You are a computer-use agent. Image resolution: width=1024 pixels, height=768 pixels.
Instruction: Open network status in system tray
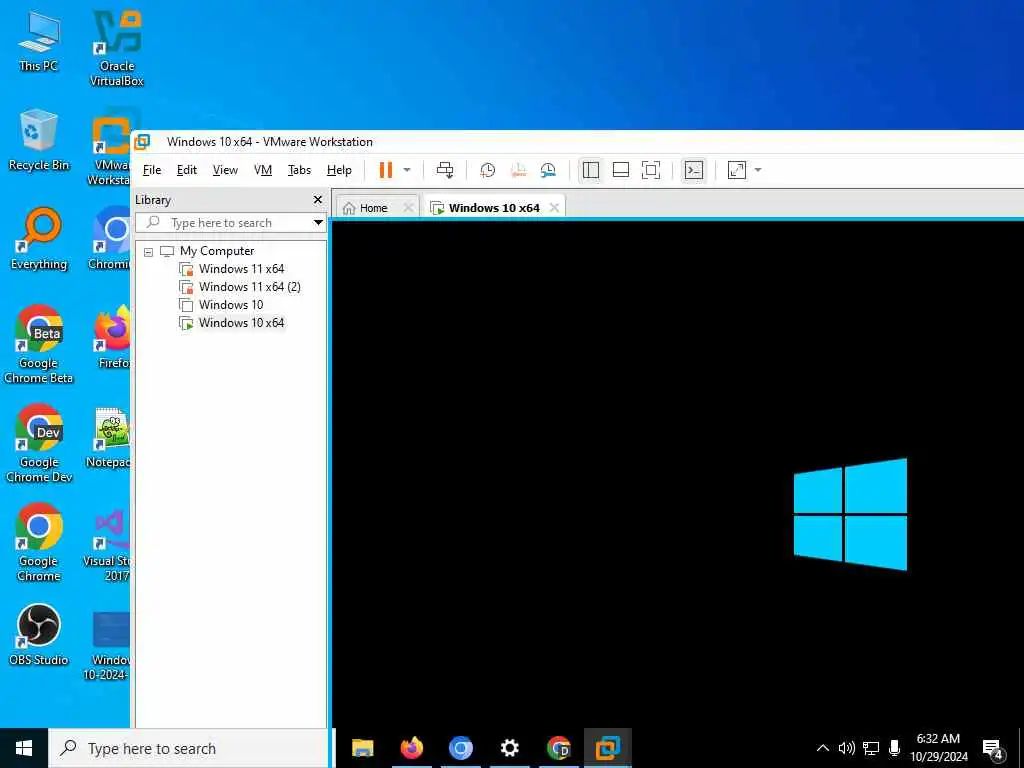pos(871,748)
